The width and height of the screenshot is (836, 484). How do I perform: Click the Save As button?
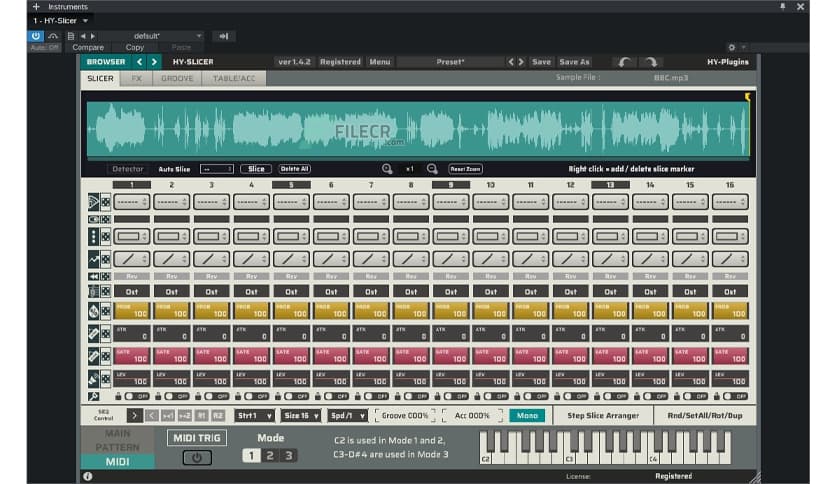(574, 62)
